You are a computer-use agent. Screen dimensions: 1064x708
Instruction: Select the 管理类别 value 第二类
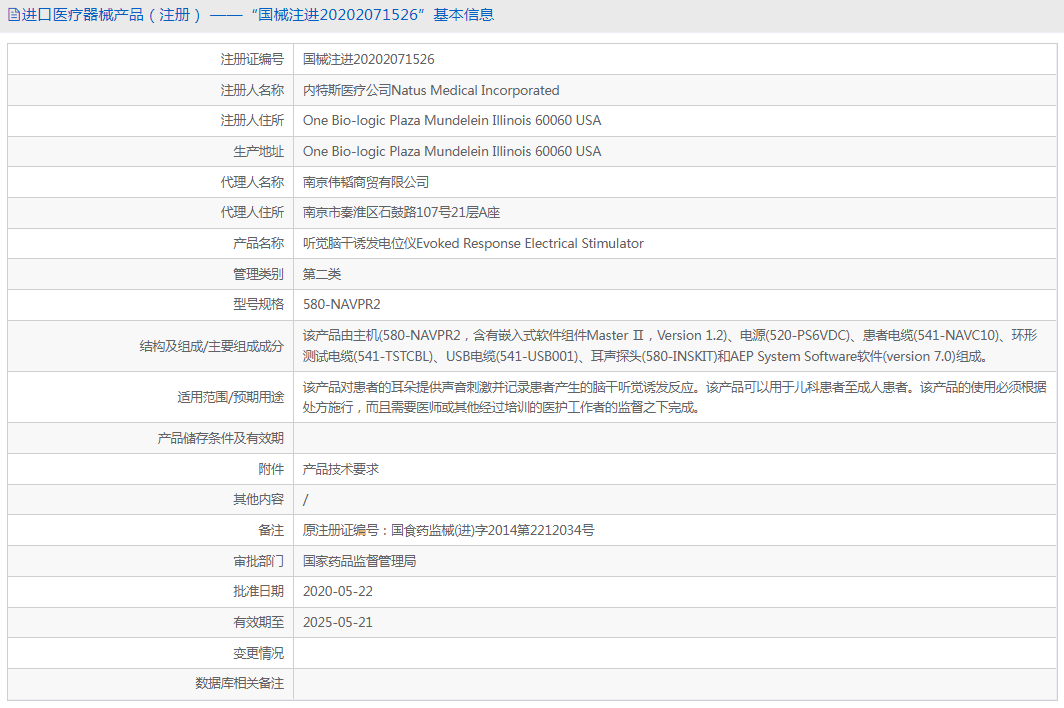(322, 273)
